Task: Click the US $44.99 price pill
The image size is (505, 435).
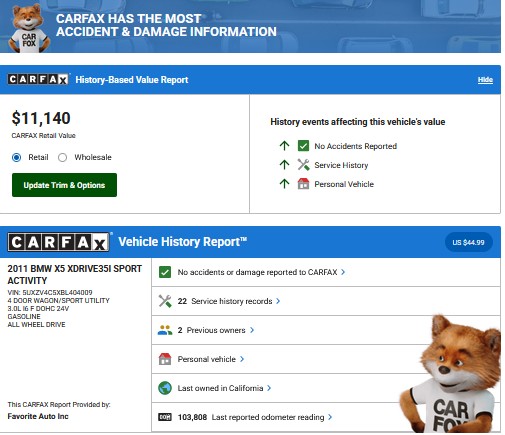Action: coord(468,242)
